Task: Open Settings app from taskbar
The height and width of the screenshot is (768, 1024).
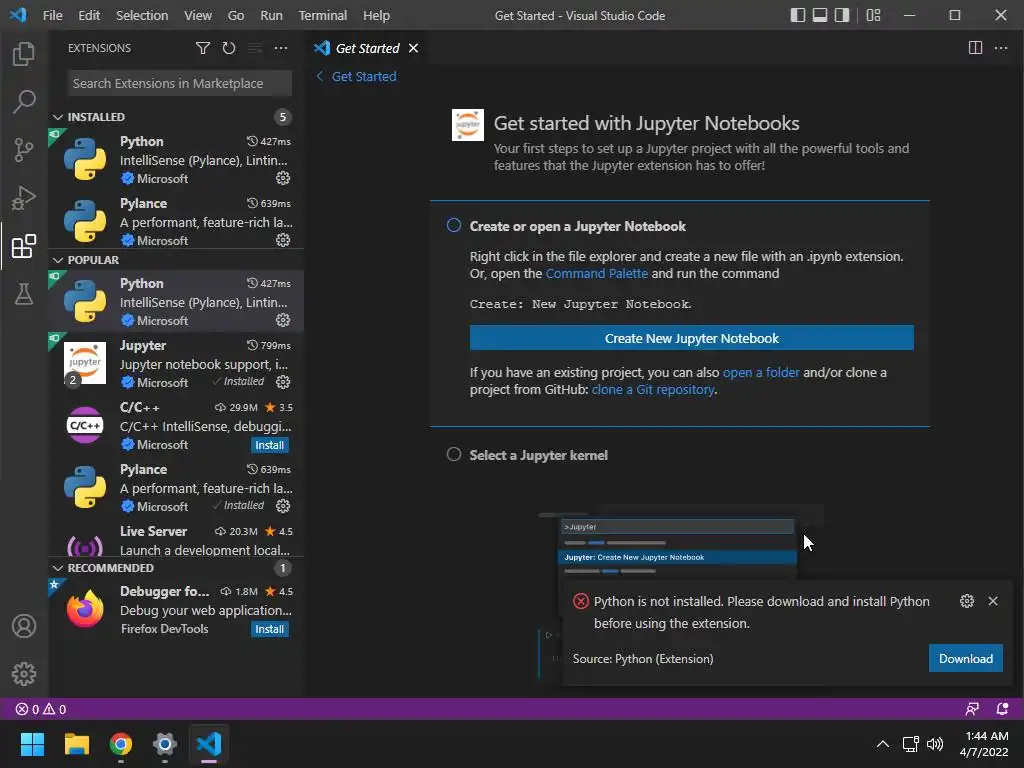Action: [165, 744]
